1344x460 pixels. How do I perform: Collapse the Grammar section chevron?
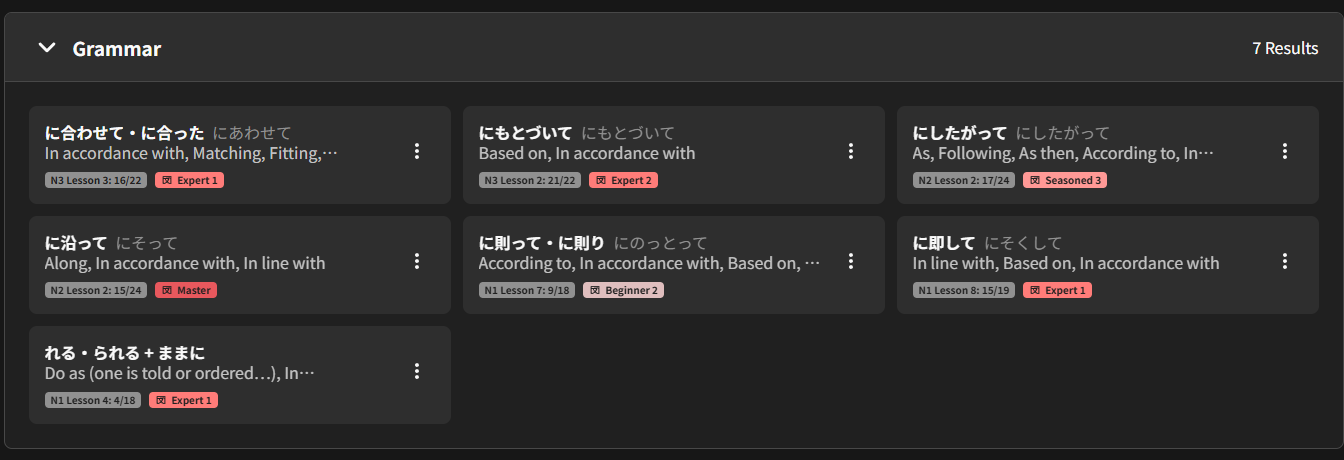(x=47, y=48)
